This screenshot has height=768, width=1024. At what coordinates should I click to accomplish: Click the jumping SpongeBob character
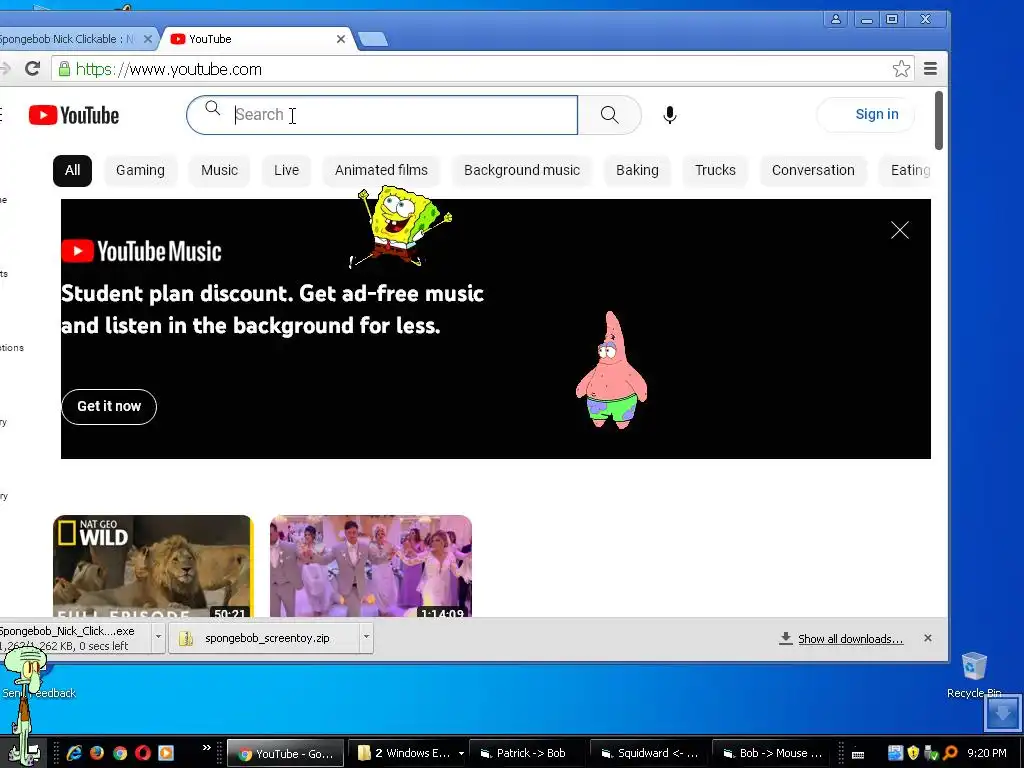(x=399, y=227)
